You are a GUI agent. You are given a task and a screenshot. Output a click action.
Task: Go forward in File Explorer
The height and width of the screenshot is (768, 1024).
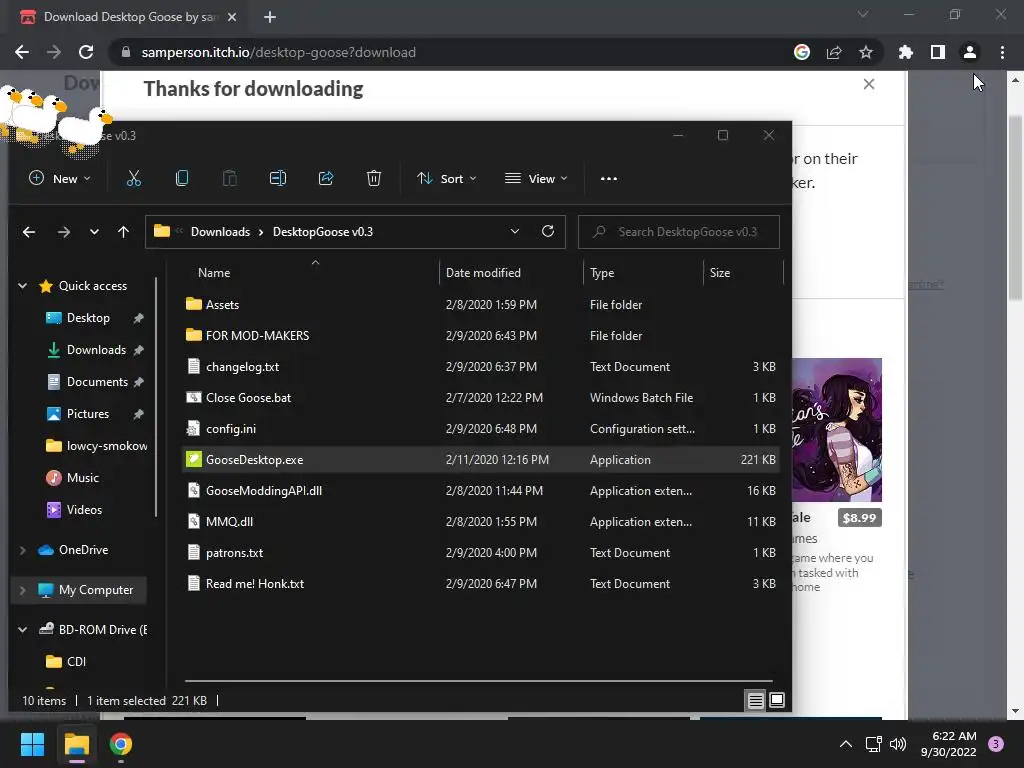[x=63, y=232]
